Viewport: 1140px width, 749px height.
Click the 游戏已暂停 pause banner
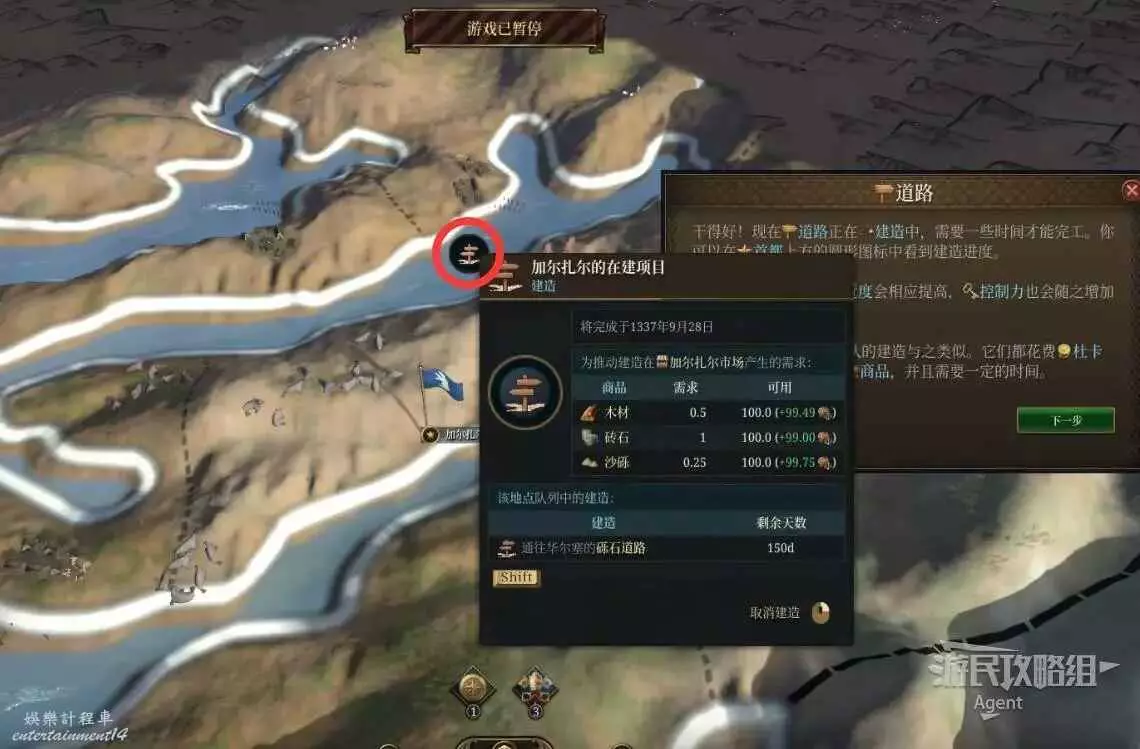505,29
